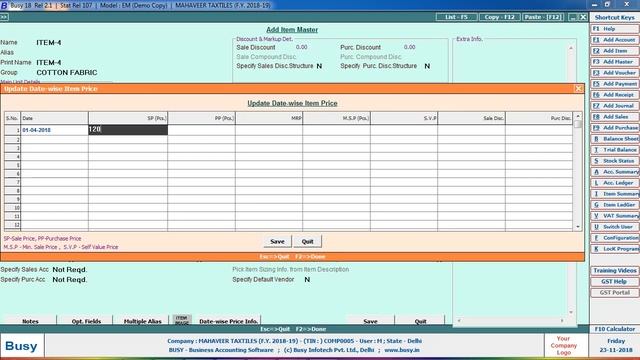This screenshot has width=640, height=360.
Task: Open Opt. Fields in Item Master
Action: [86, 321]
